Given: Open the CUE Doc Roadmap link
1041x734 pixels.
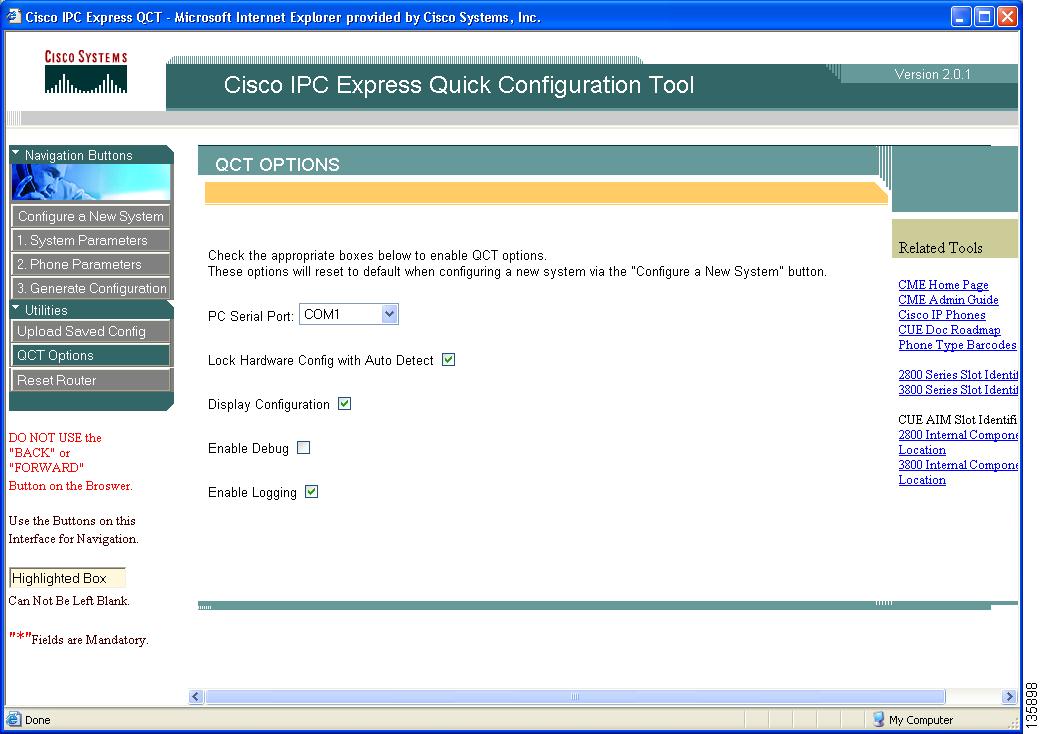Looking at the screenshot, I should pos(948,329).
